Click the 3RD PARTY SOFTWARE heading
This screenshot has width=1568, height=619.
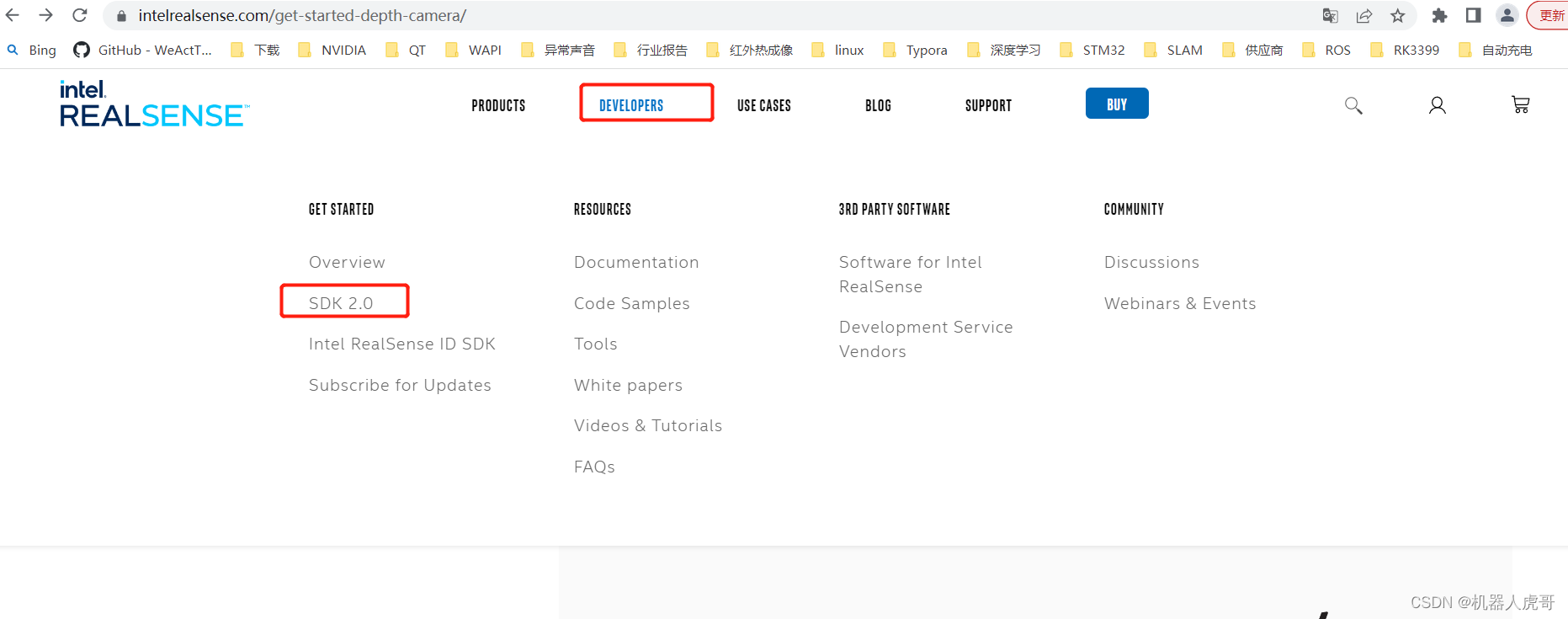[x=894, y=209]
